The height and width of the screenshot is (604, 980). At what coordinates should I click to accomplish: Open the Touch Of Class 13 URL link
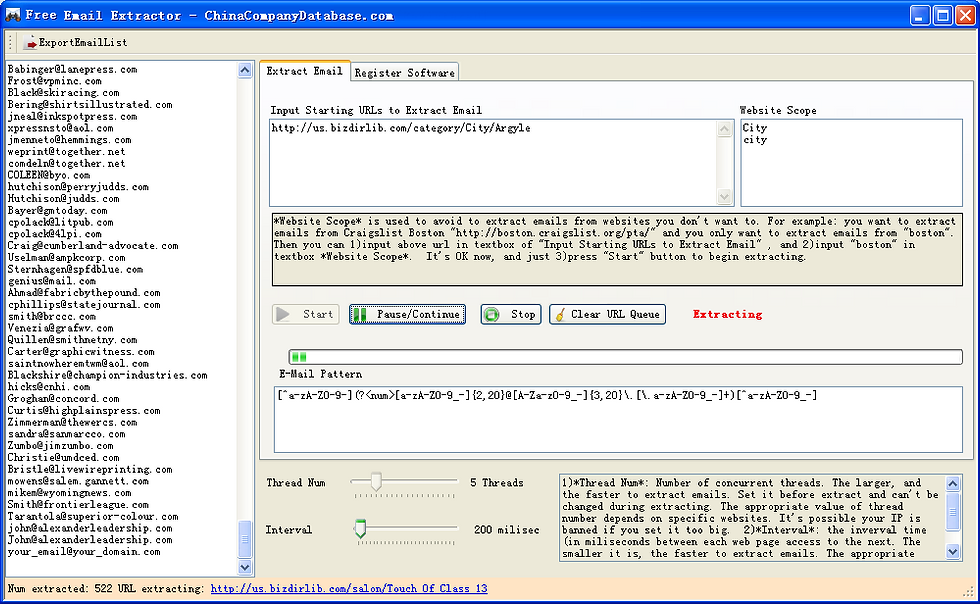349,588
